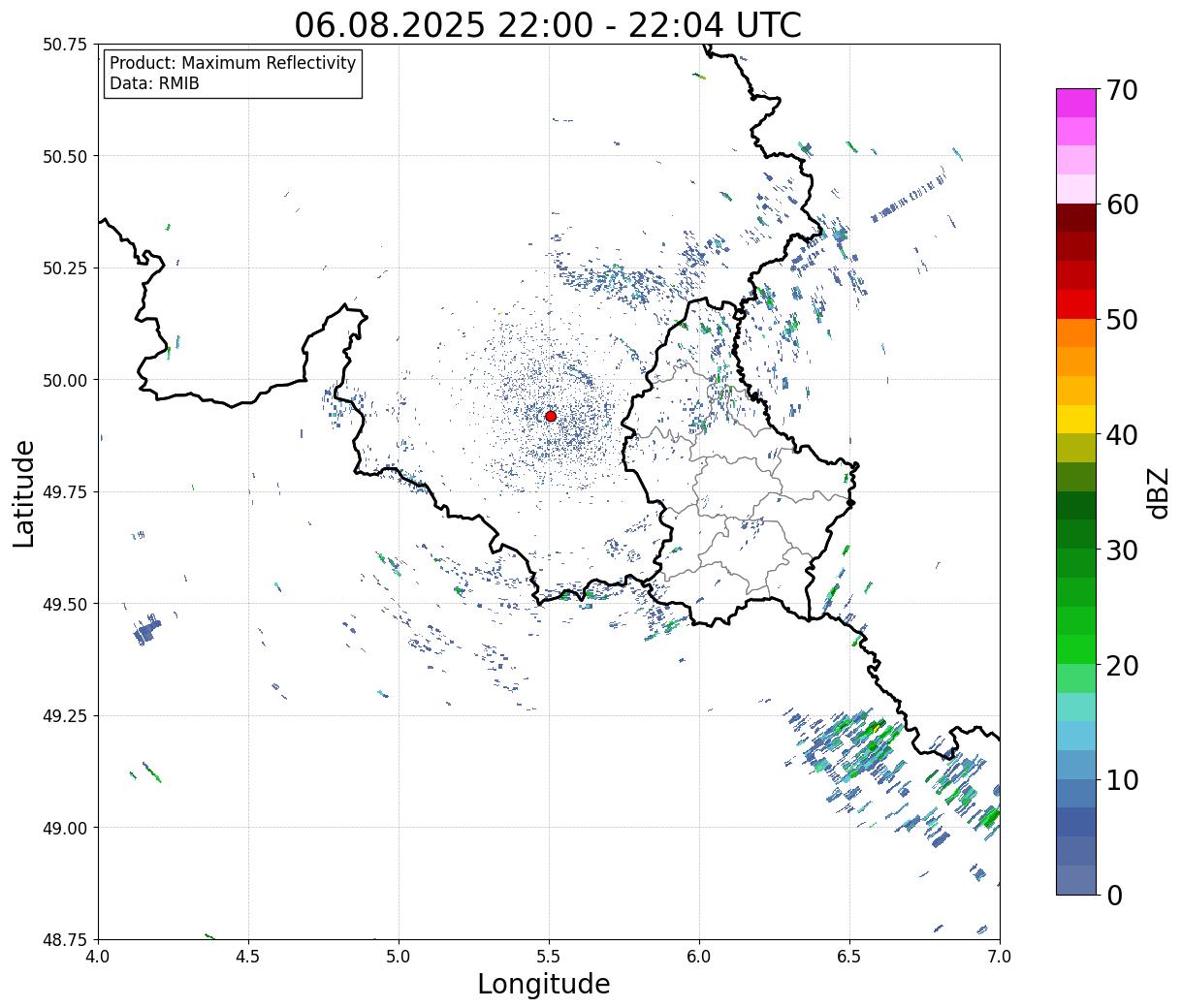Click the latitude tick label '49.75'
This screenshot has width=1182, height=1008.
tap(65, 492)
